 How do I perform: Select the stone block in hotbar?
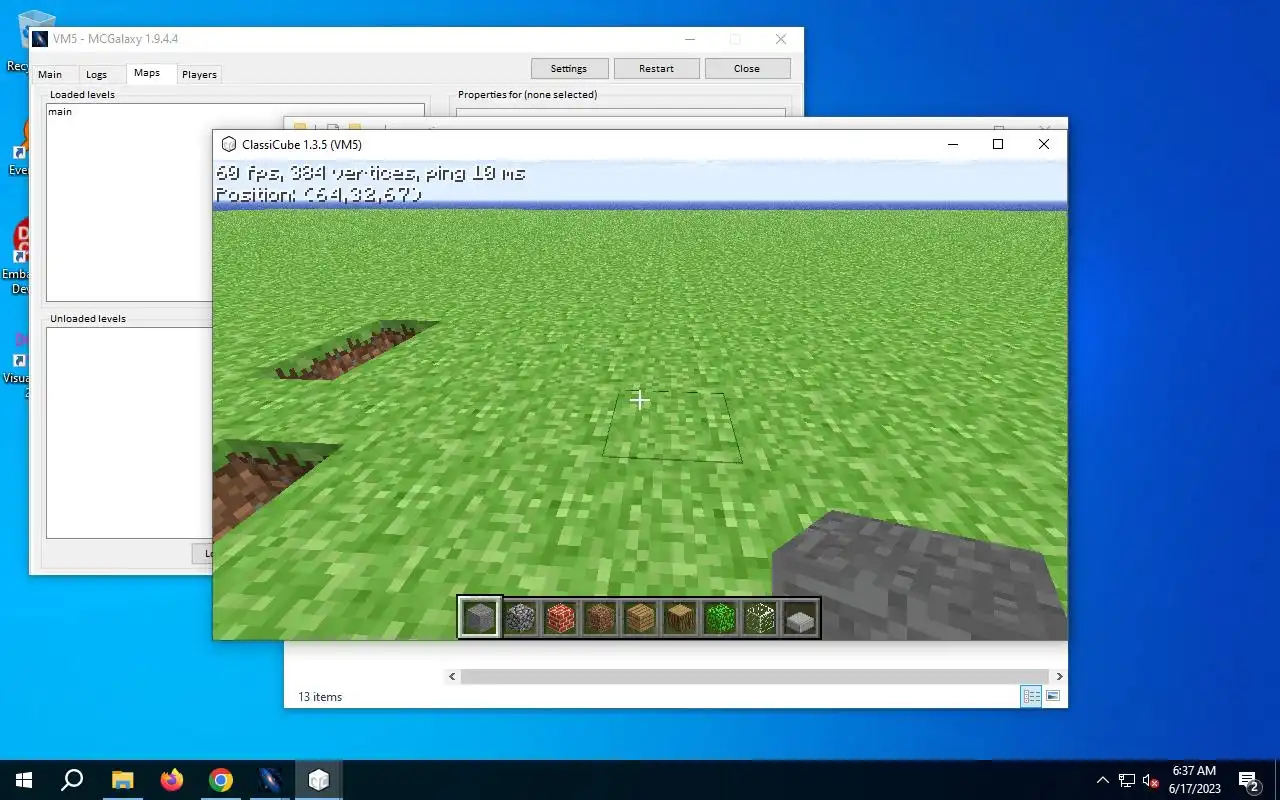click(480, 618)
